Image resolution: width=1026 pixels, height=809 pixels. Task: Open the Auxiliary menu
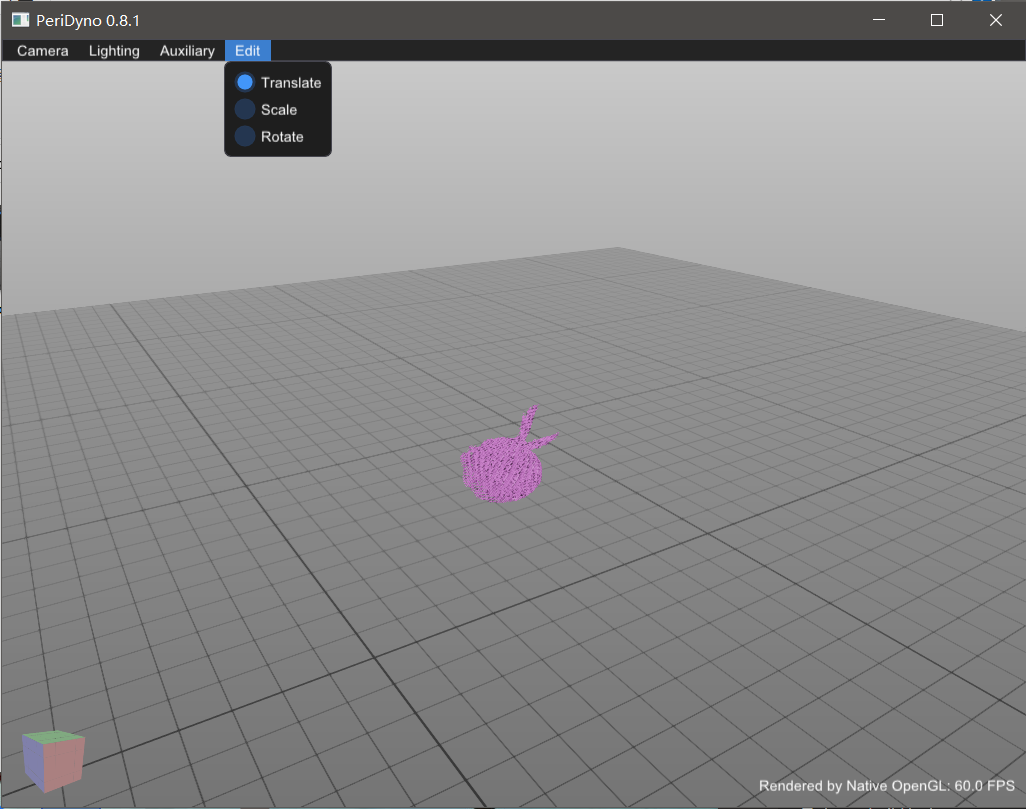coord(187,51)
